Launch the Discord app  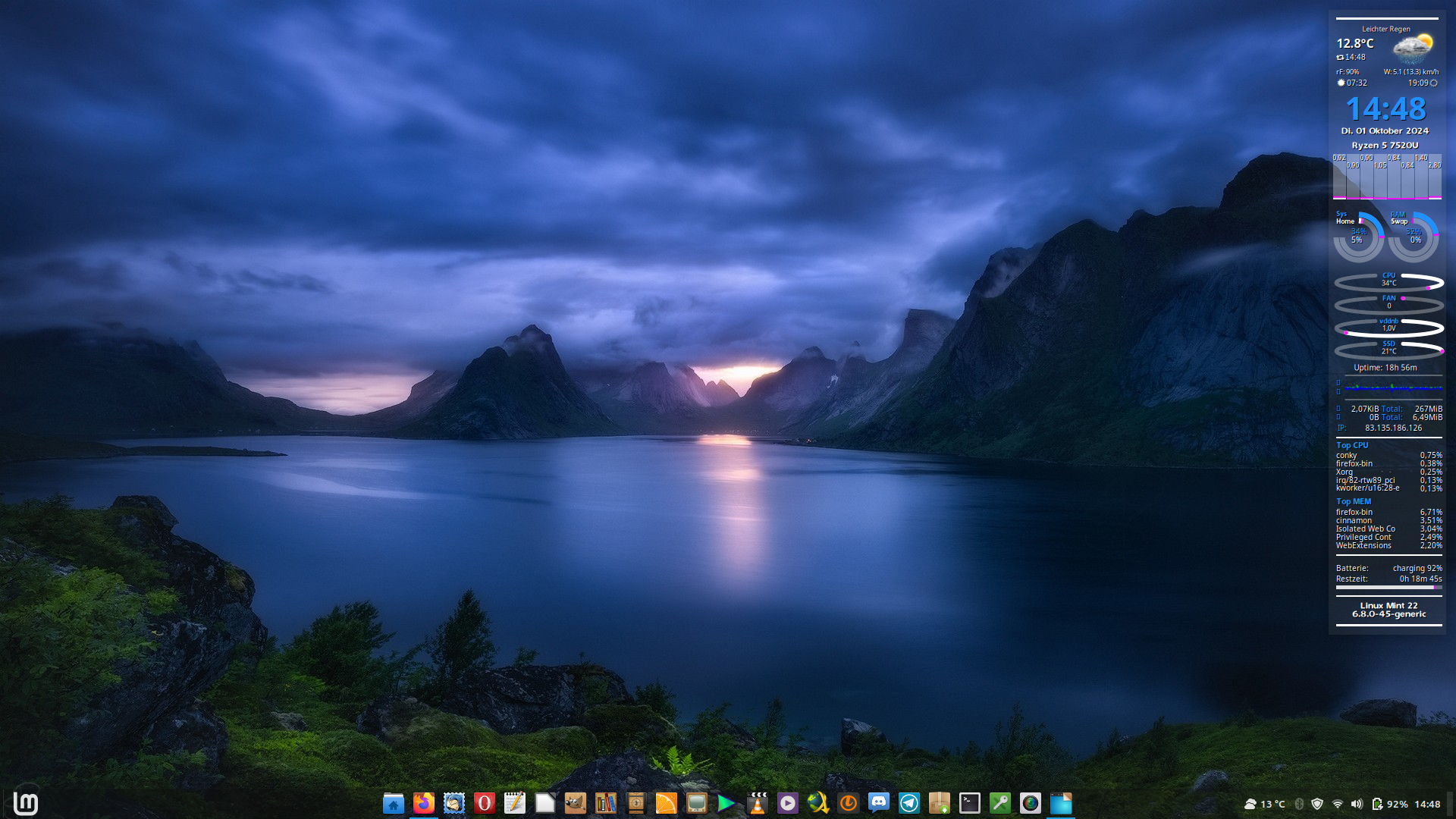(878, 803)
